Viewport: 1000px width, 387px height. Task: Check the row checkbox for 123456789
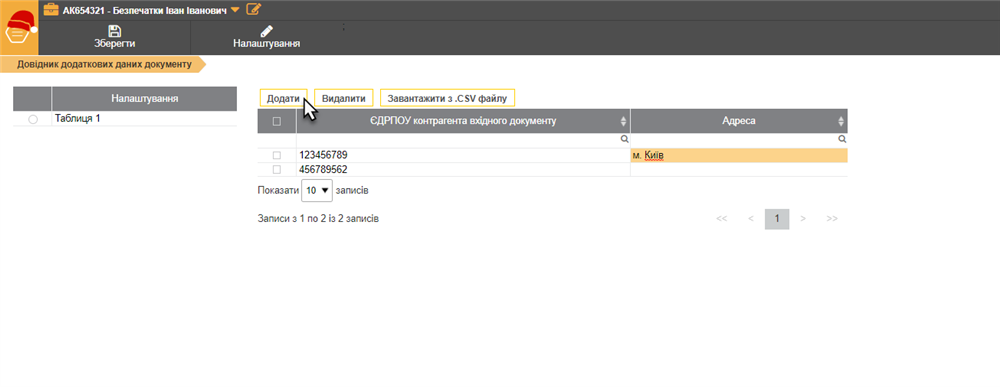click(x=277, y=155)
